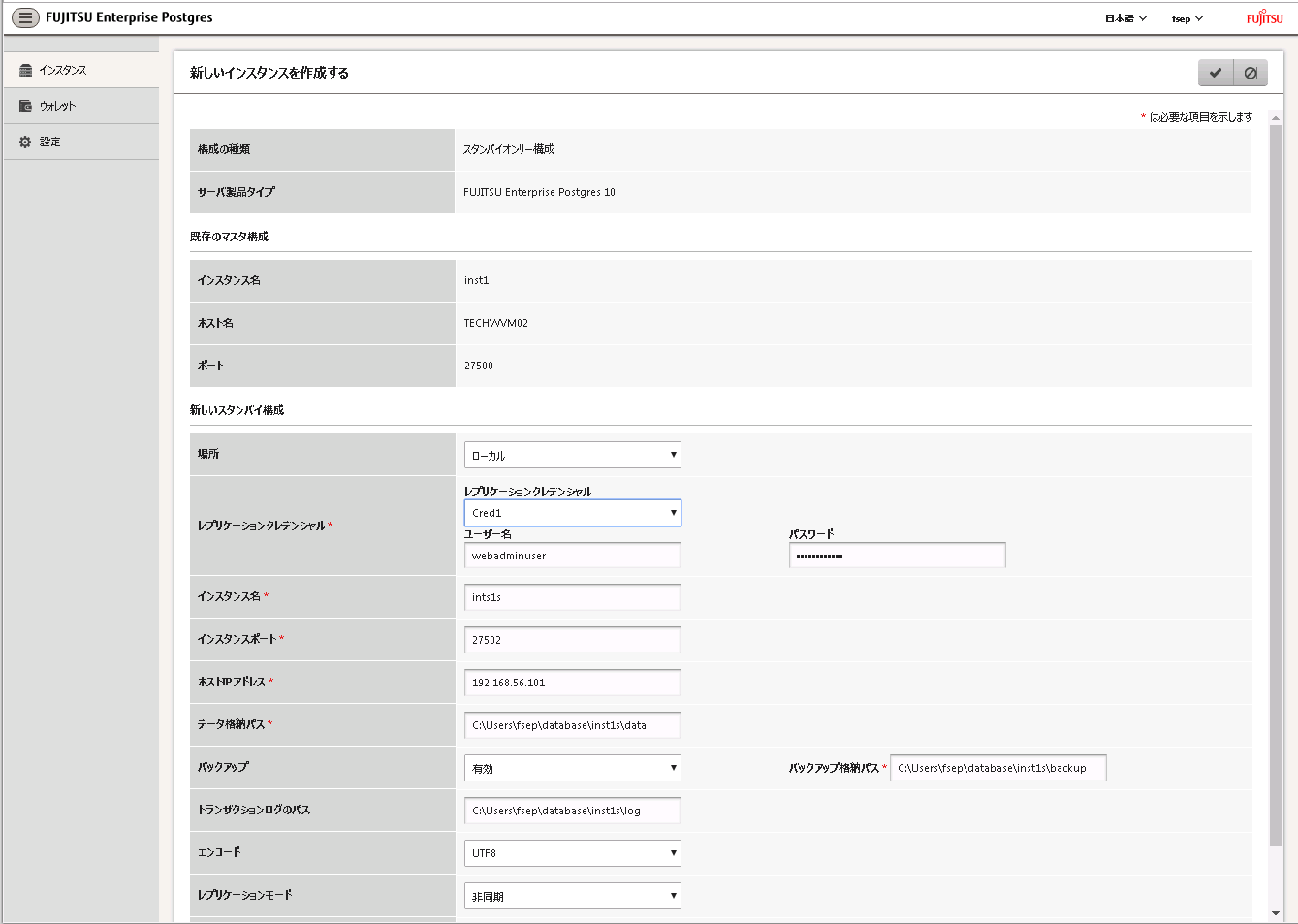Screen dimensions: 1298x924
Task: Select 設定 in the sidebar menu
Action: click(81, 142)
